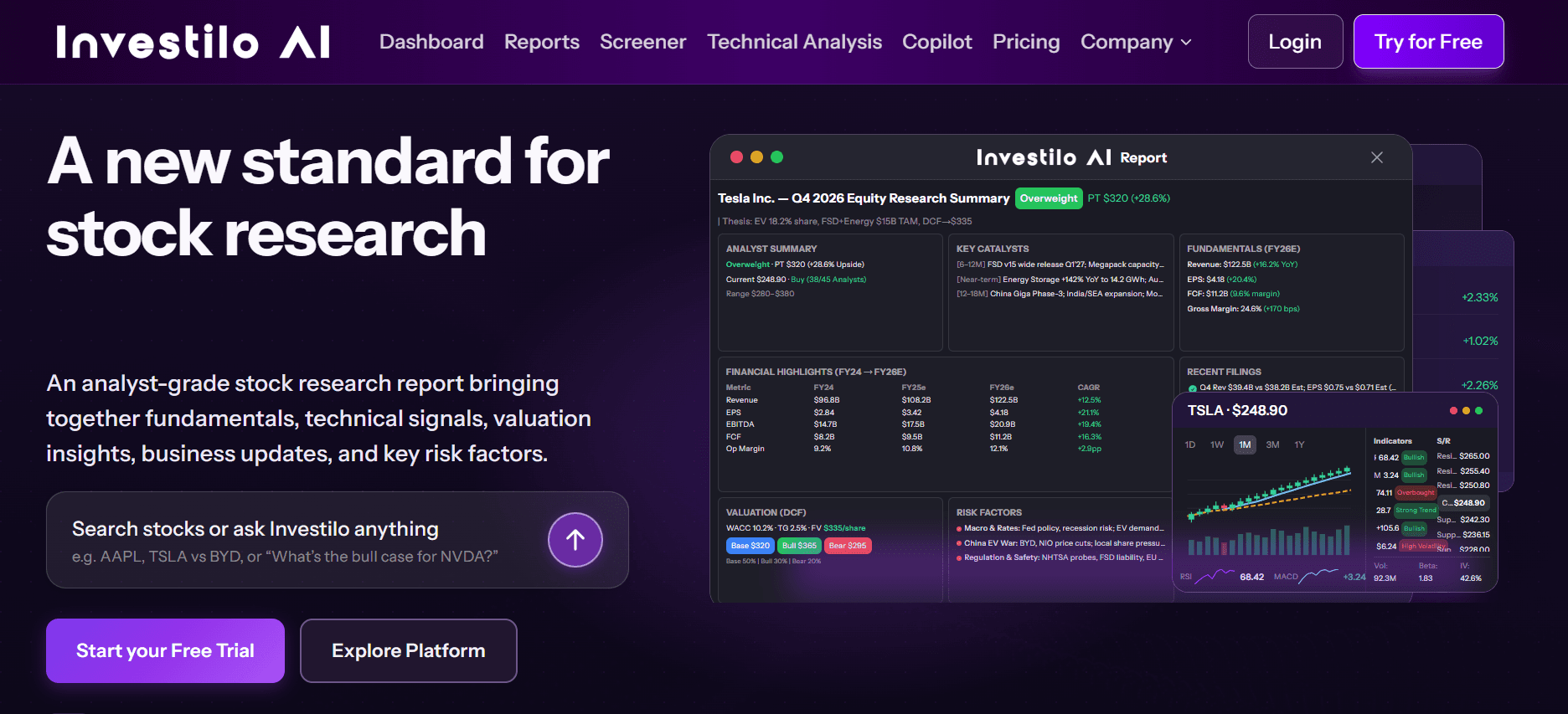1568x714 pixels.
Task: Select the 3M timeframe on TSLA chart
Action: (x=1272, y=444)
